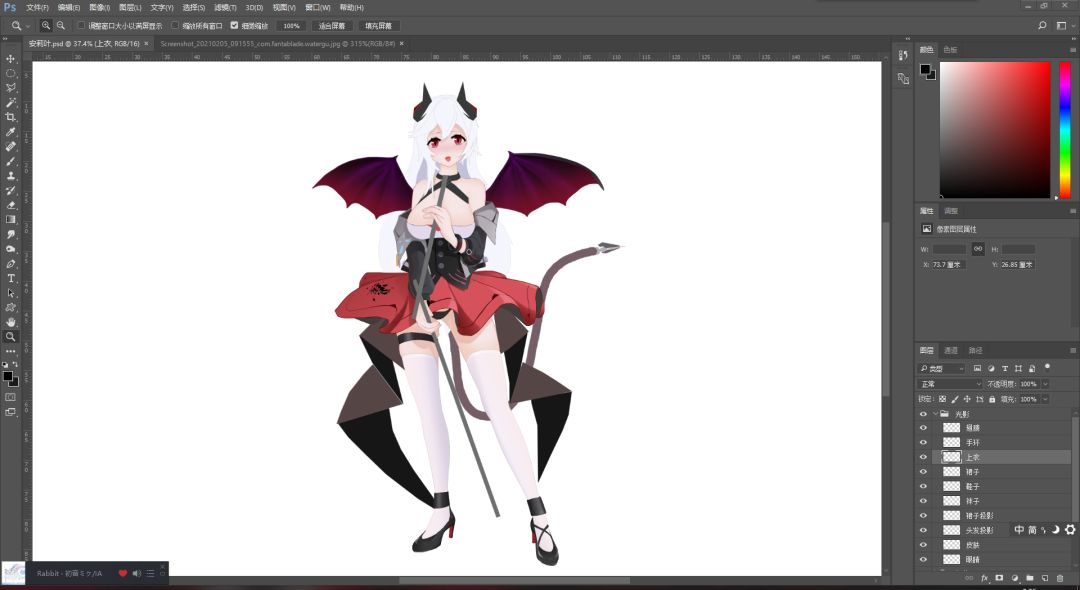Open the 文件(F) menu

pyautogui.click(x=37, y=8)
